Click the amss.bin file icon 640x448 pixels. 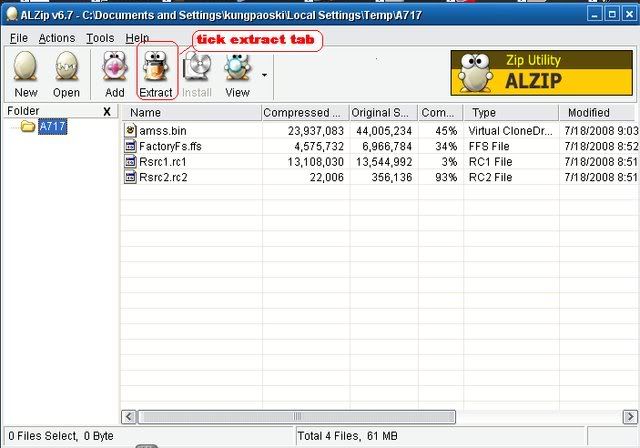[130, 131]
